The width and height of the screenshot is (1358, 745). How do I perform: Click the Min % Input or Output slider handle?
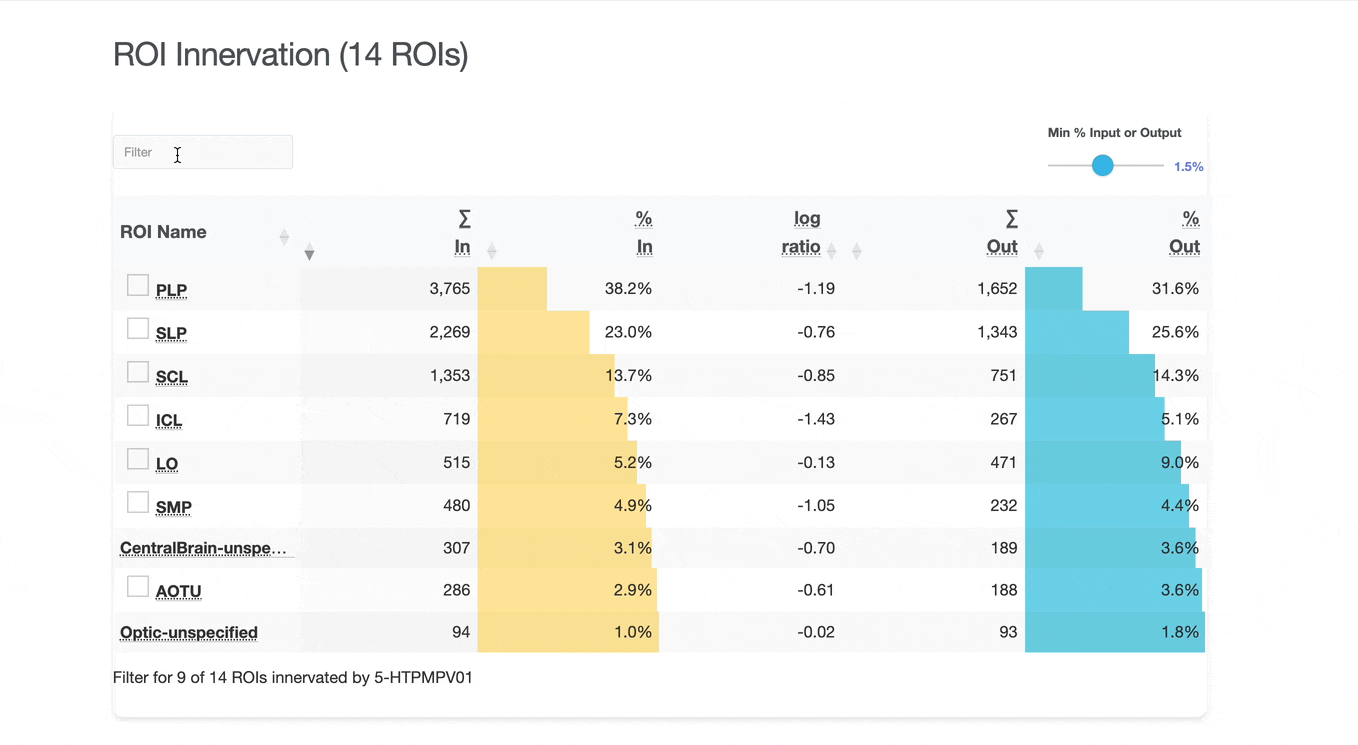coord(1103,166)
